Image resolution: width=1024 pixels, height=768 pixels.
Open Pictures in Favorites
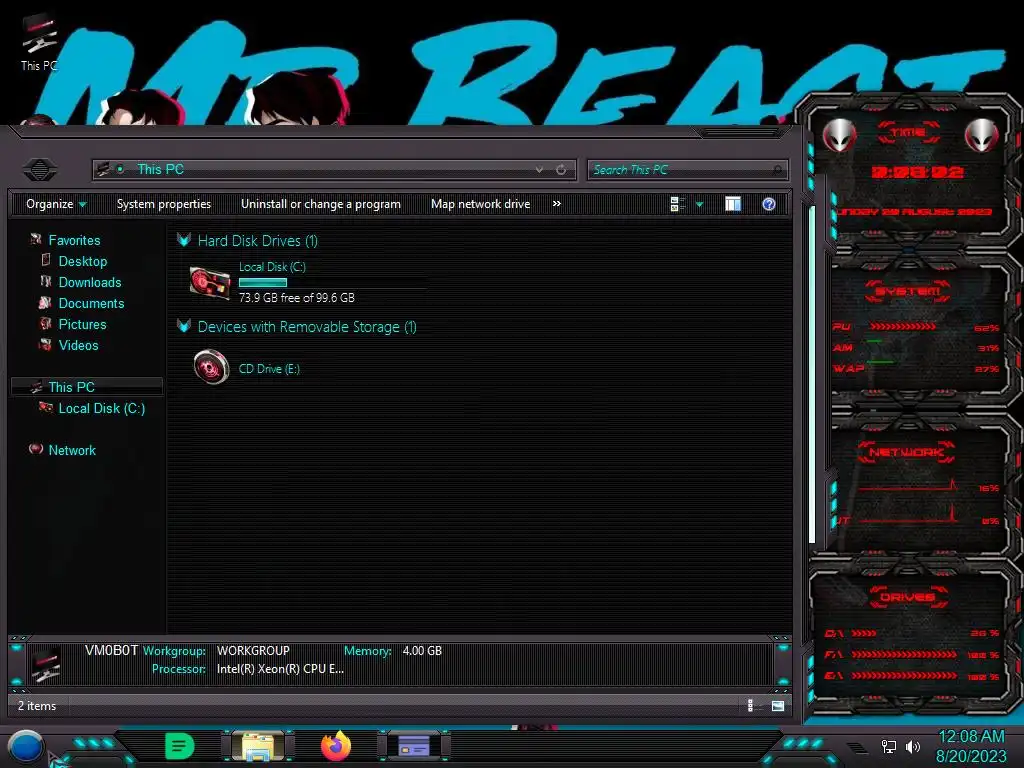click(82, 324)
